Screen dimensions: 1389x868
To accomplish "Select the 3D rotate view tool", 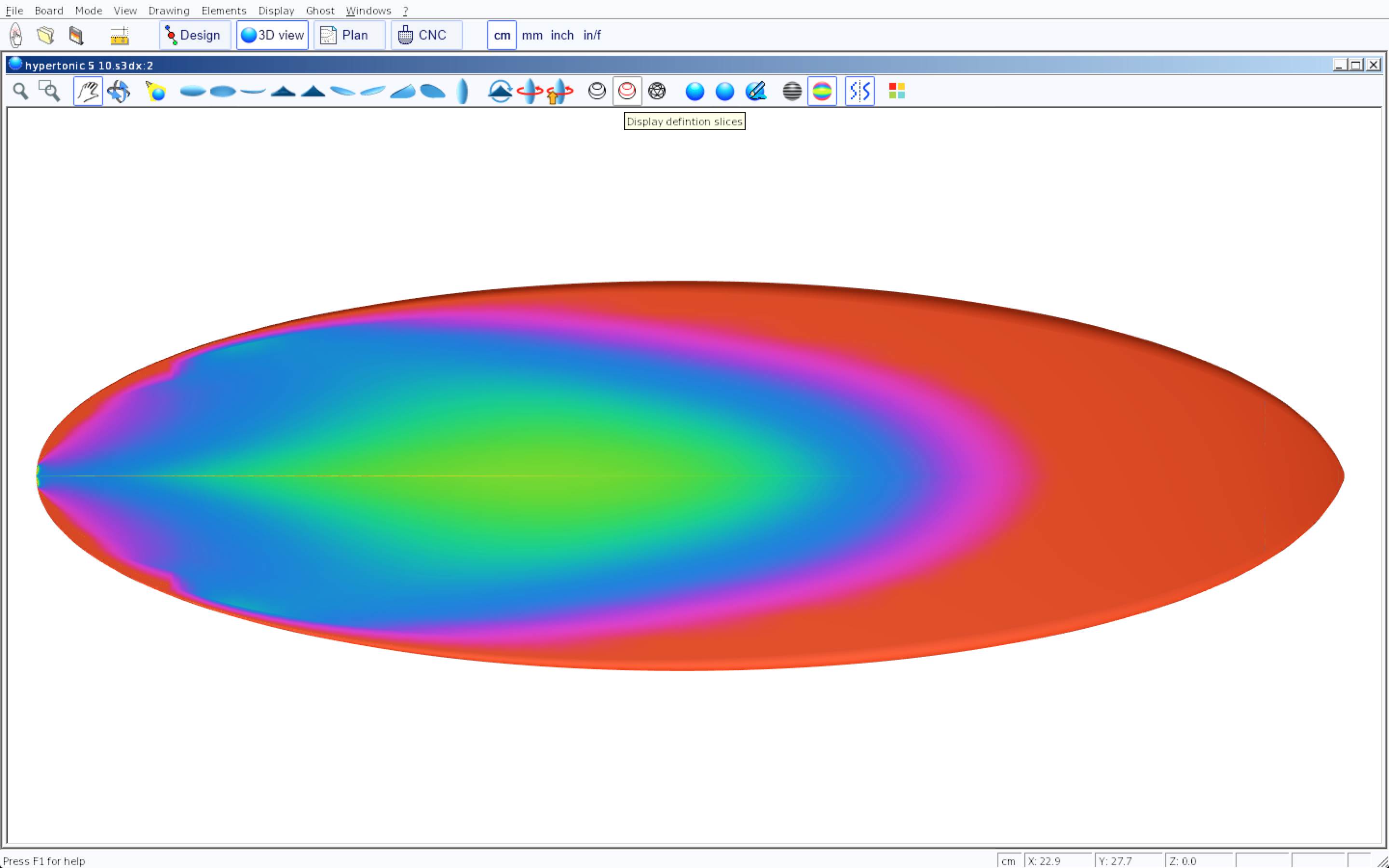I will [118, 91].
